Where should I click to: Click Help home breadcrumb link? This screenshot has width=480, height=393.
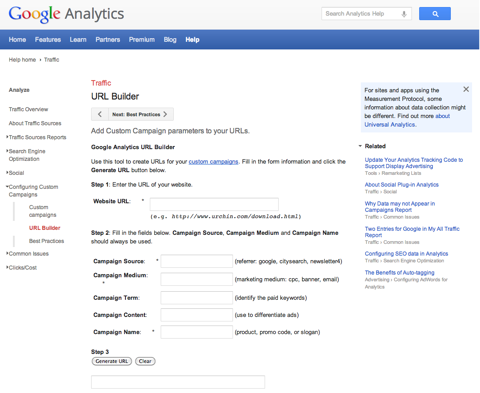(x=22, y=60)
